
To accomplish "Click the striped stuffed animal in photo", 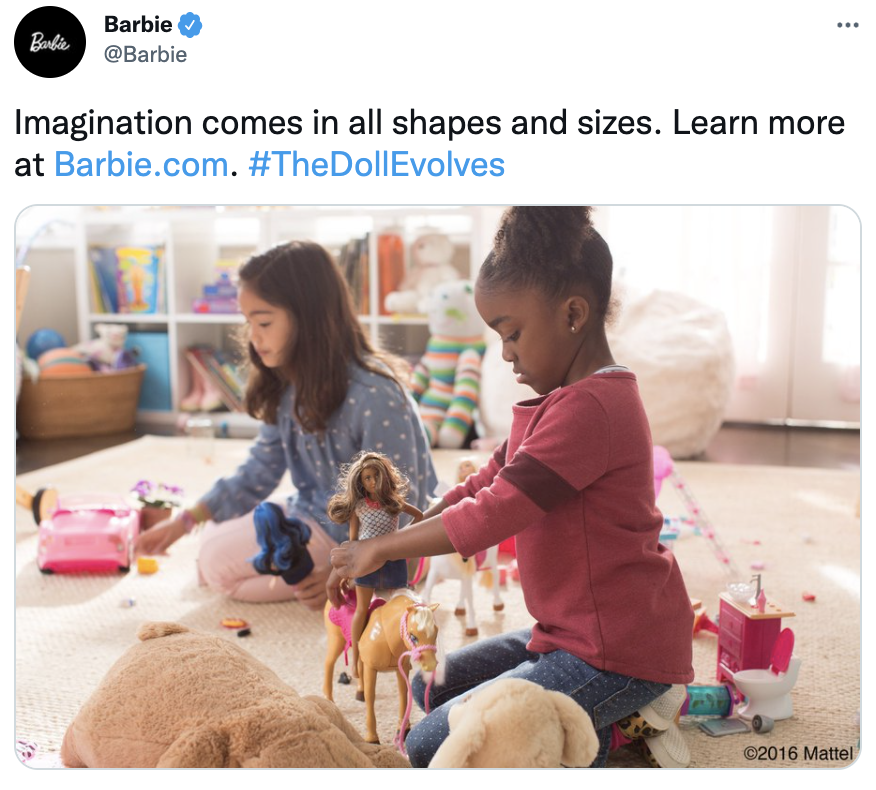I will [x=450, y=366].
